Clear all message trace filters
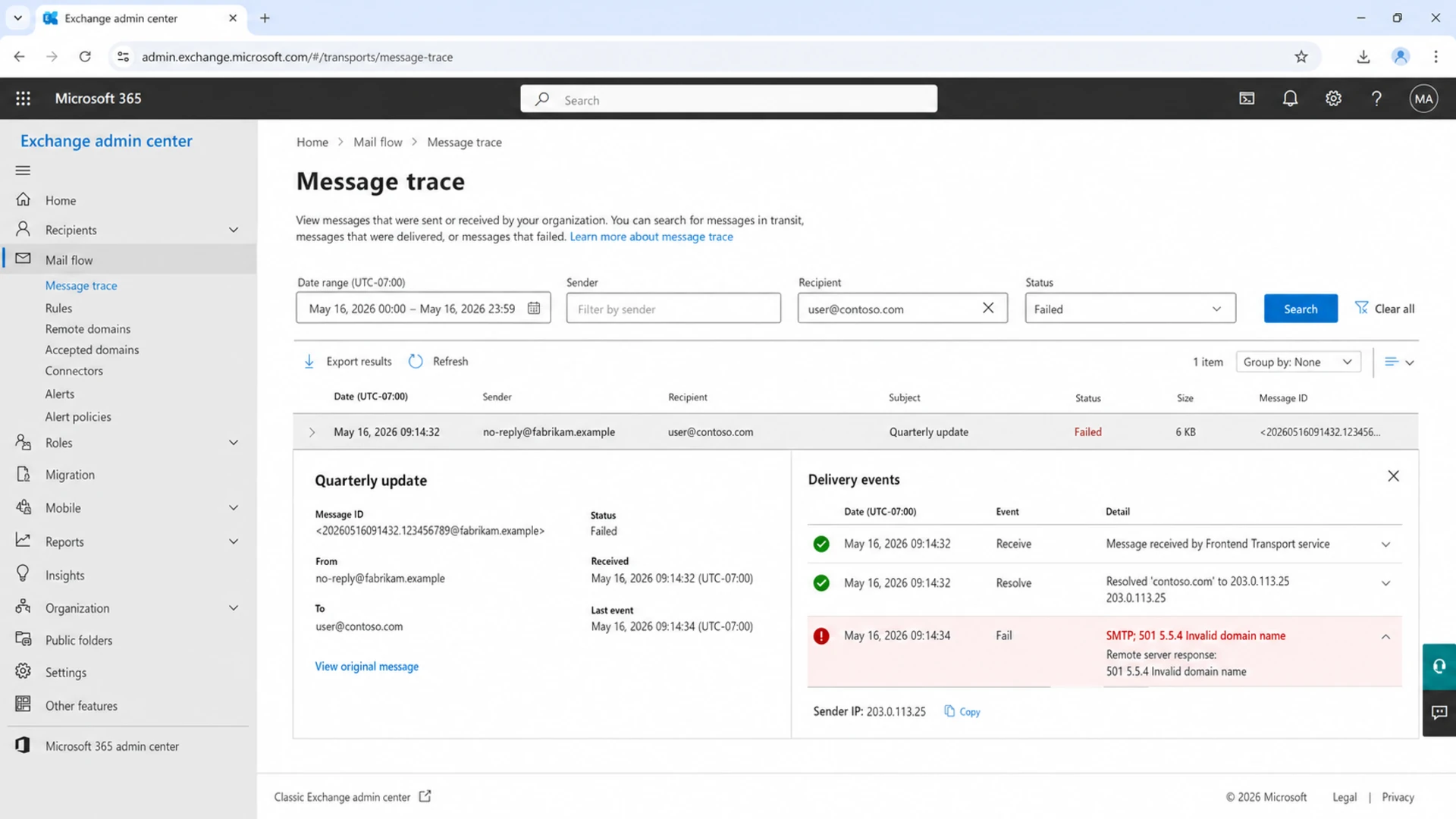Image resolution: width=1456 pixels, height=819 pixels. [1385, 309]
